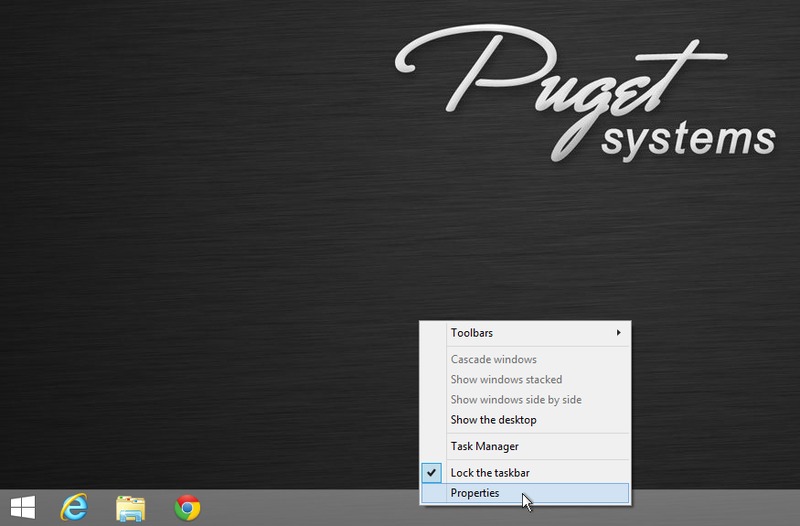Click the checkmark beside Lock the taskbar

(x=432, y=472)
